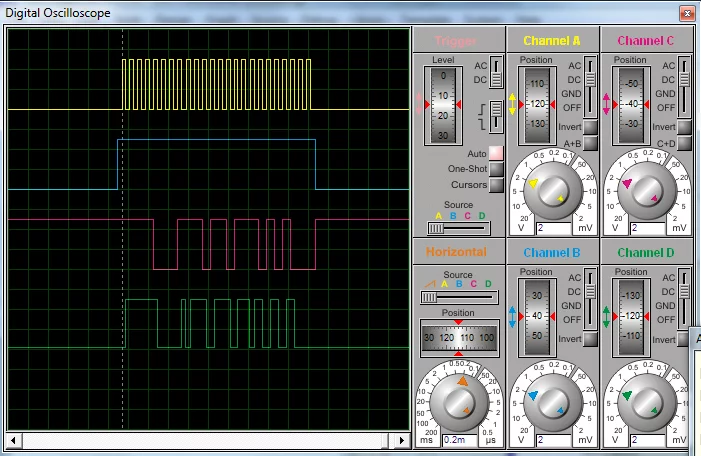Image resolution: width=701 pixels, height=456 pixels.
Task: Click Channel B blue position arrow icon
Action: 512,317
